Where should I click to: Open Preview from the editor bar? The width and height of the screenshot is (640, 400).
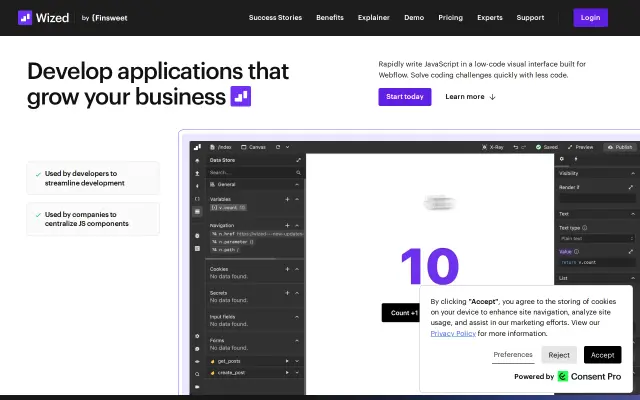580,147
